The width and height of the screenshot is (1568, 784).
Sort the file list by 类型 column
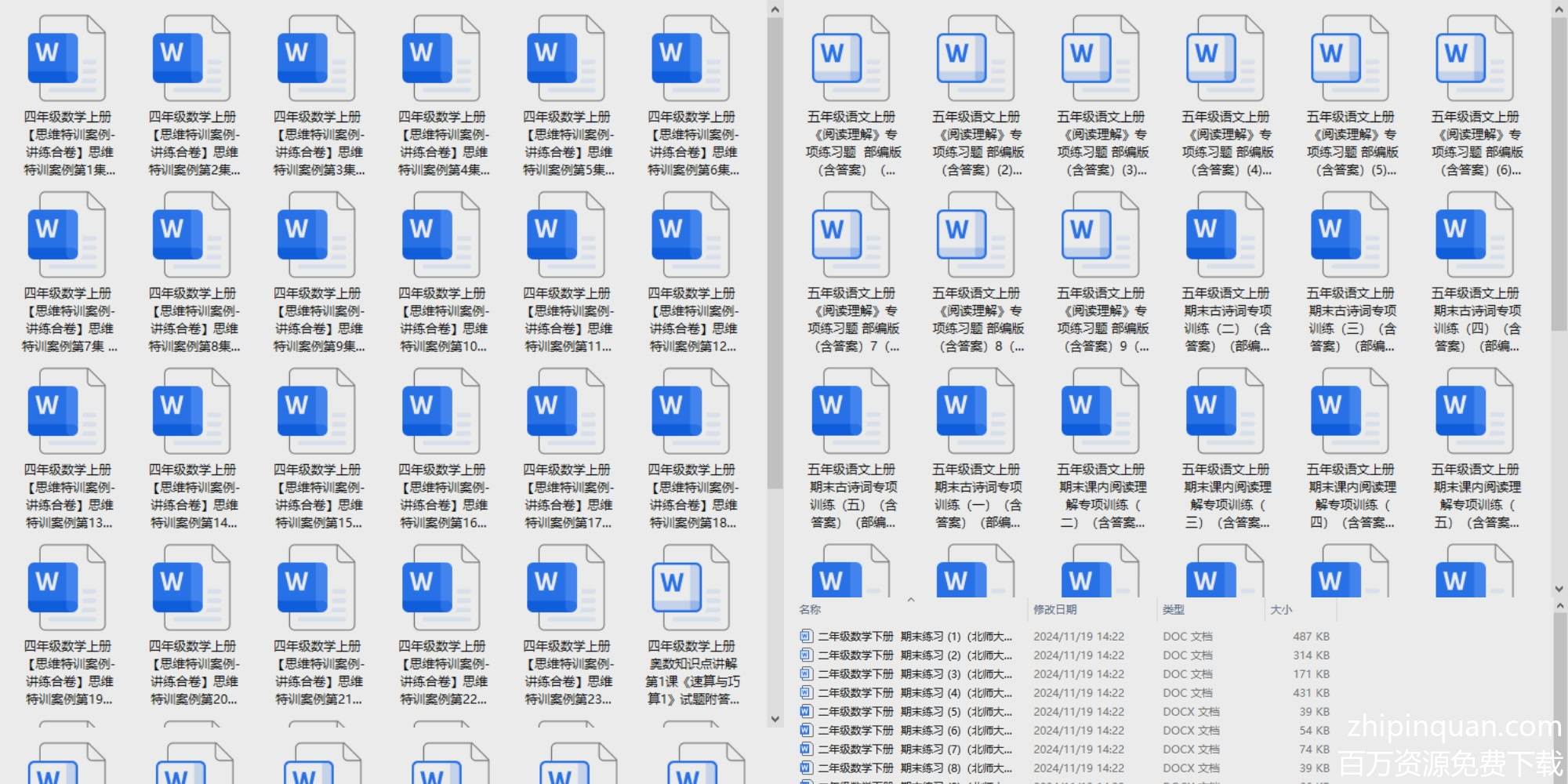tap(1173, 609)
